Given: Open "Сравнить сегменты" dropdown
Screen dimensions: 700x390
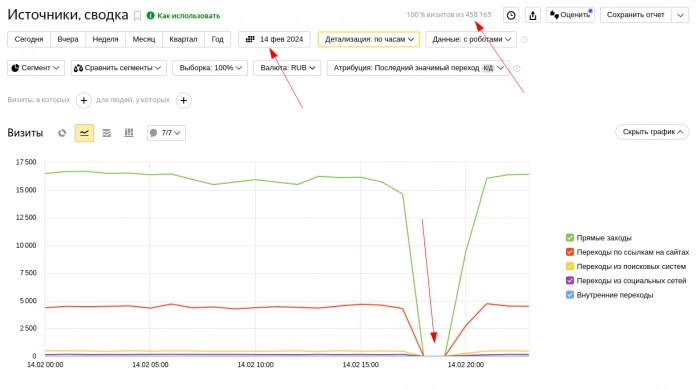Looking at the screenshot, I should [x=118, y=68].
